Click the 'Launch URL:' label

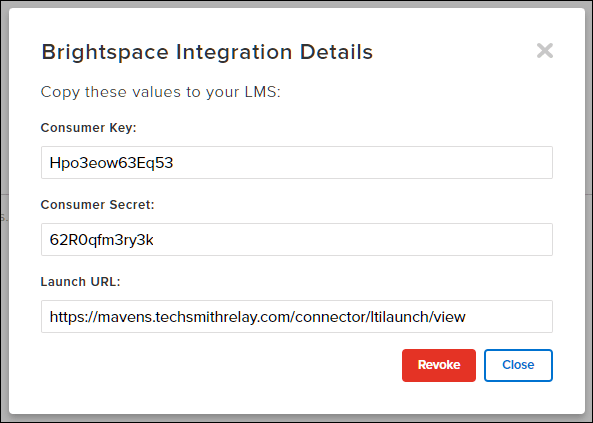pyautogui.click(x=80, y=282)
